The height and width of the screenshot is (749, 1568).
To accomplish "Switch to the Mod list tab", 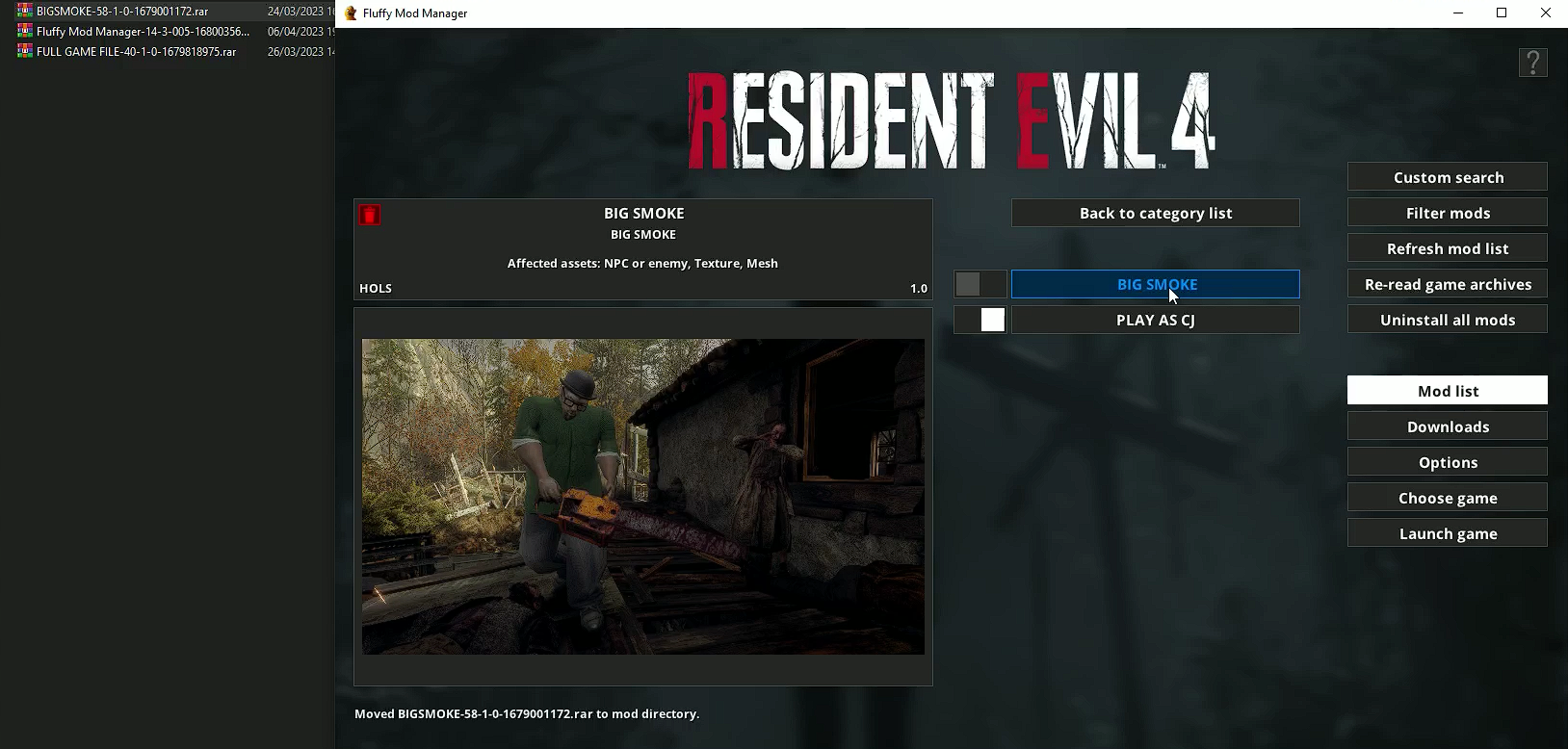I will [1448, 391].
